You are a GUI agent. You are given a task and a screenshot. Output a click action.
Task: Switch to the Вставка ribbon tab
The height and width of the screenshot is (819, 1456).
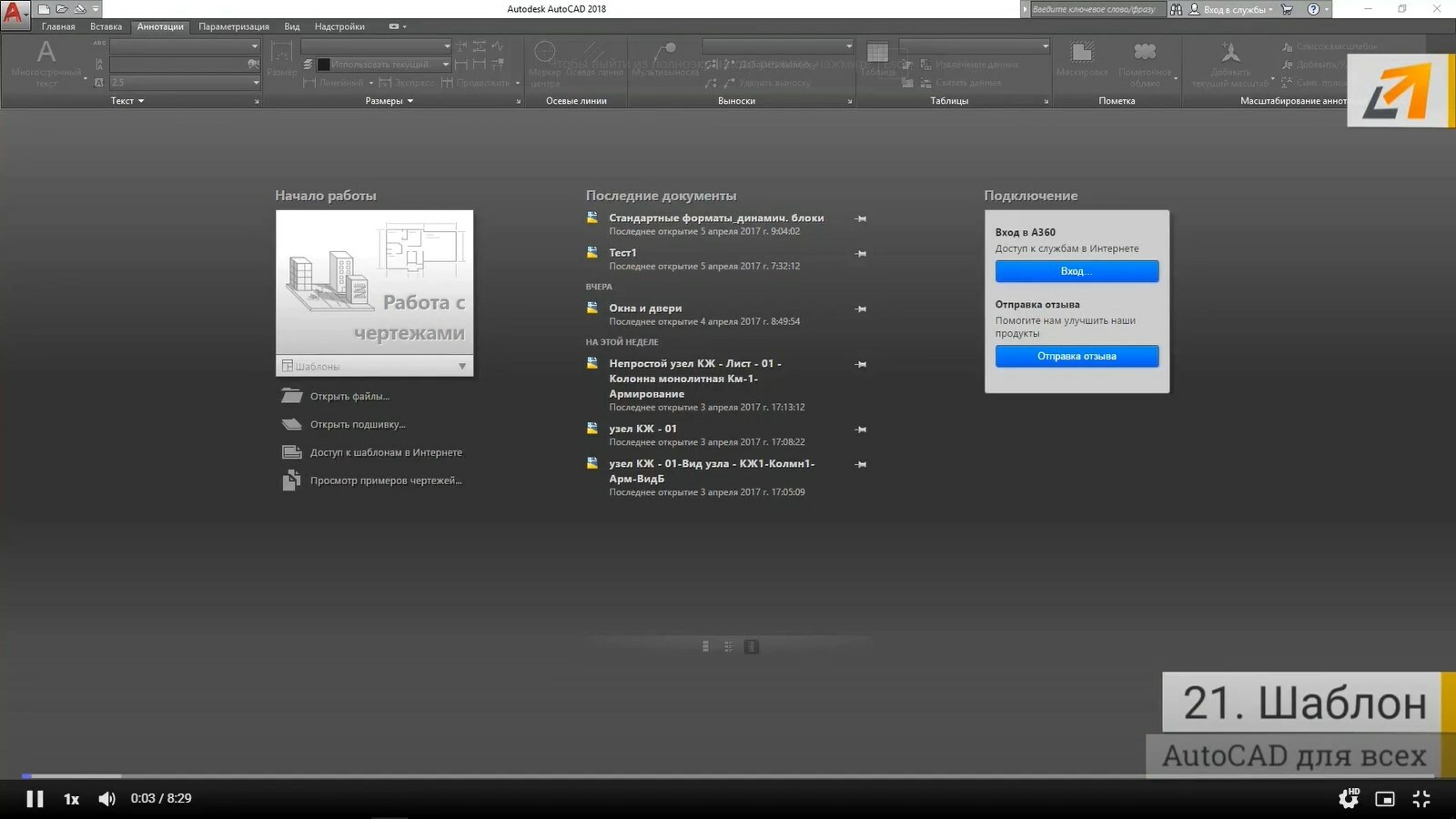pyautogui.click(x=106, y=26)
